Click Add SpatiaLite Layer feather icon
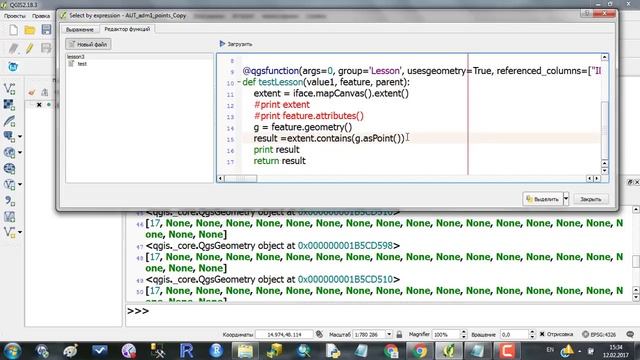Image resolution: width=640 pixels, height=360 pixels. pos(9,121)
